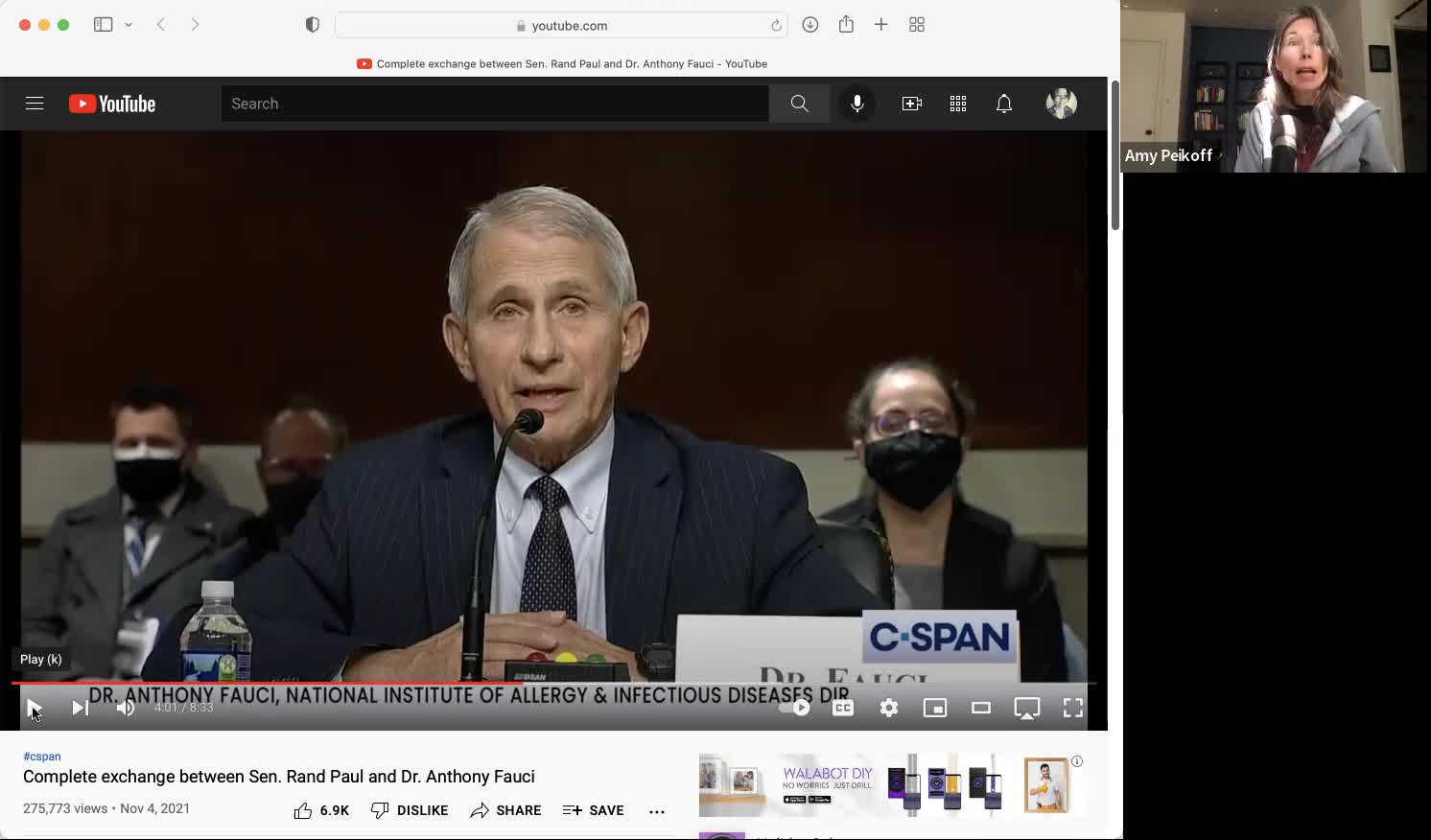
Task: Select the YouTube page tab
Action: [x=561, y=64]
